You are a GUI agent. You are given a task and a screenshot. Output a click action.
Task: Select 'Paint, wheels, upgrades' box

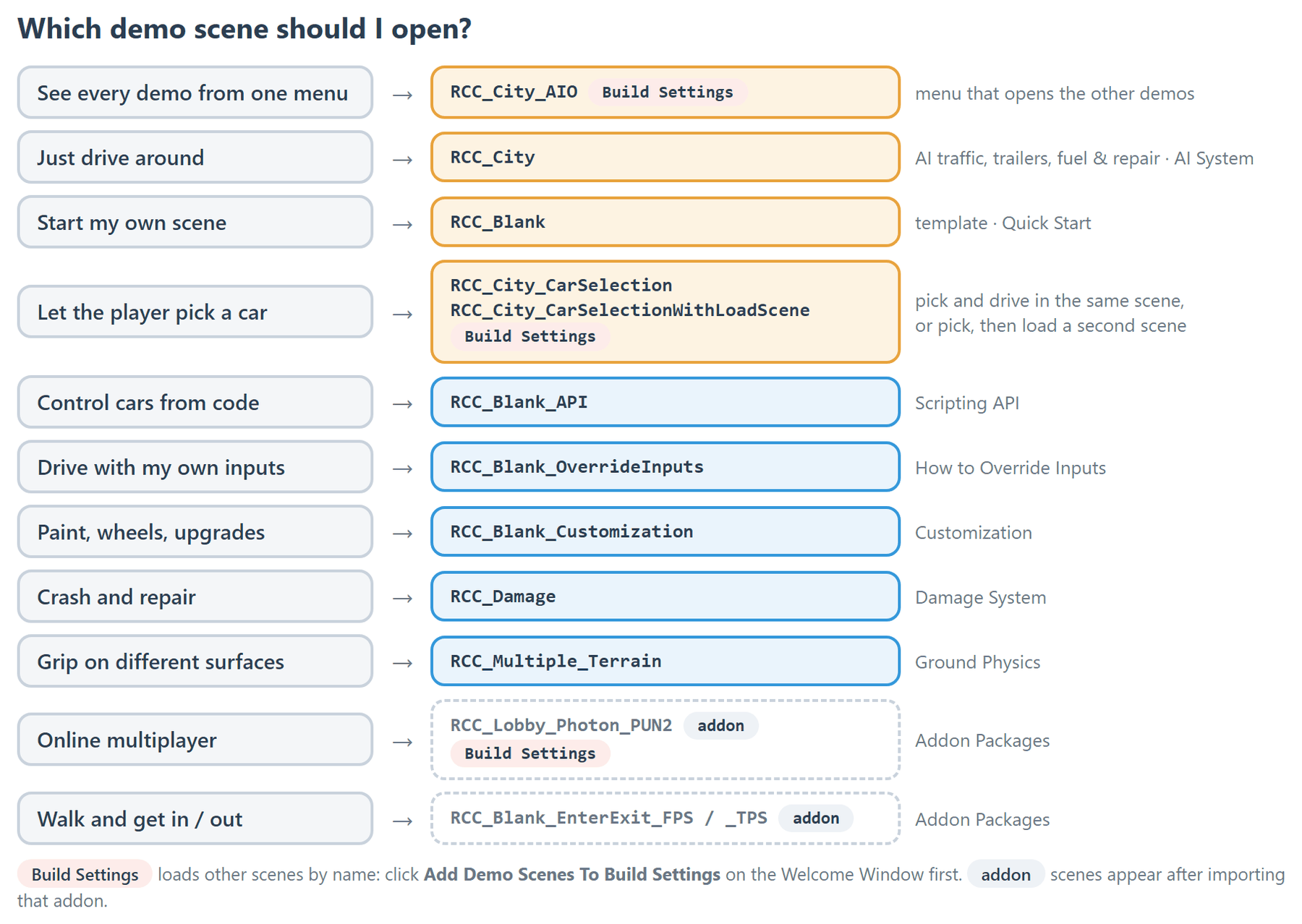coord(195,531)
